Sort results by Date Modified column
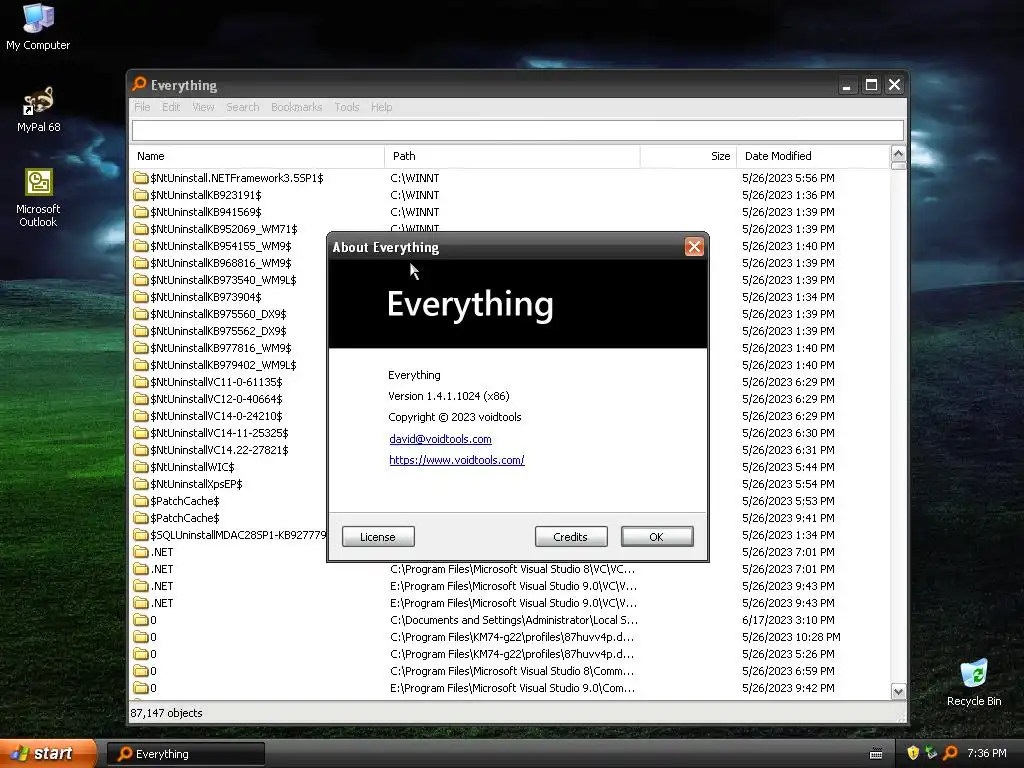 [x=813, y=156]
